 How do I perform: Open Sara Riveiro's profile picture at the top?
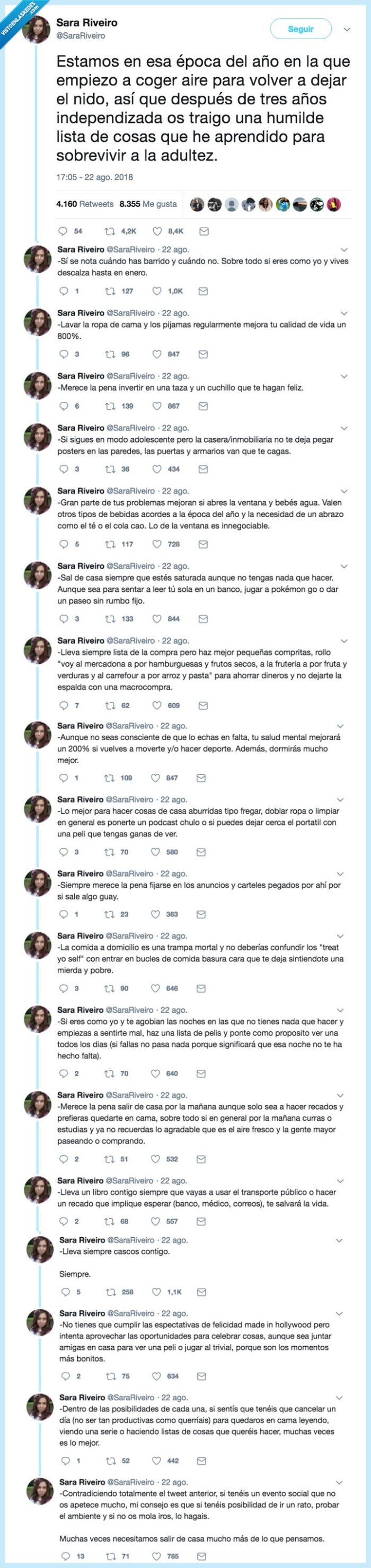(37, 29)
